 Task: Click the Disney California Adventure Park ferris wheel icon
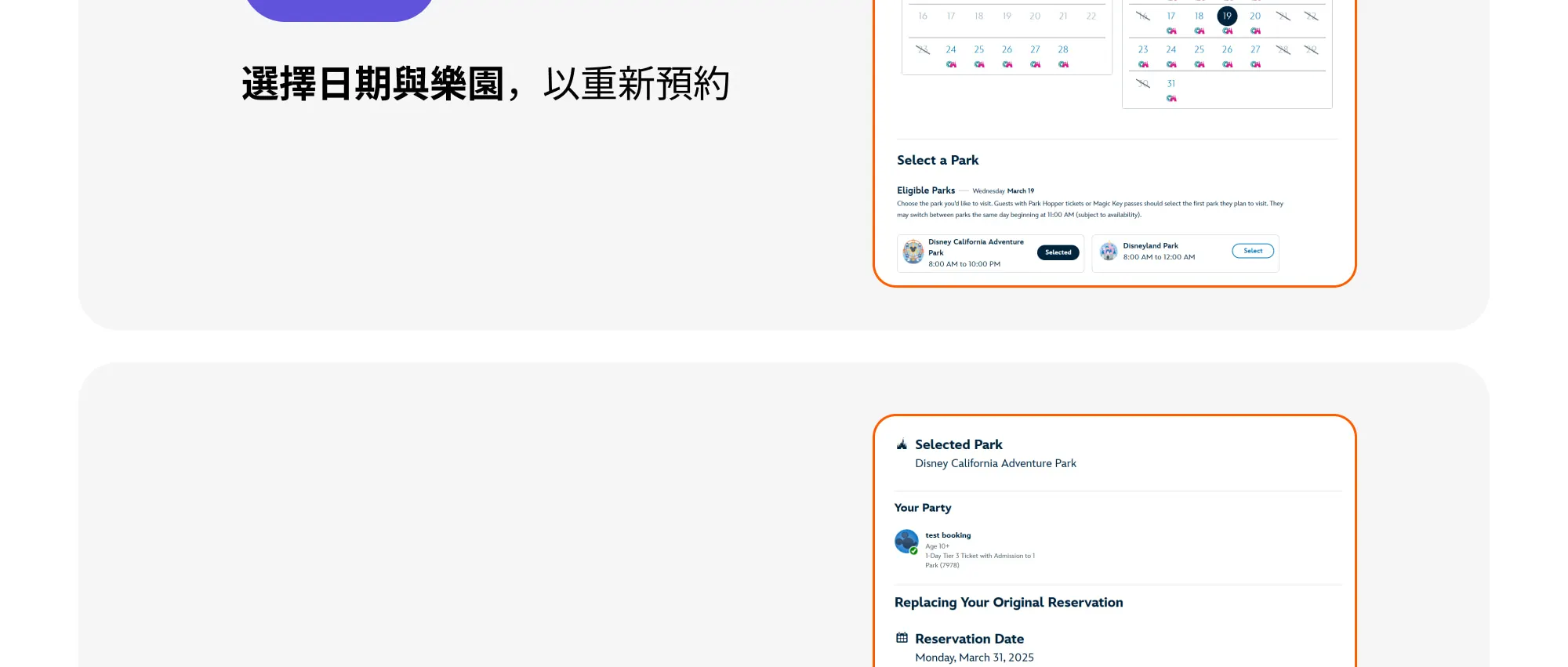(x=913, y=252)
